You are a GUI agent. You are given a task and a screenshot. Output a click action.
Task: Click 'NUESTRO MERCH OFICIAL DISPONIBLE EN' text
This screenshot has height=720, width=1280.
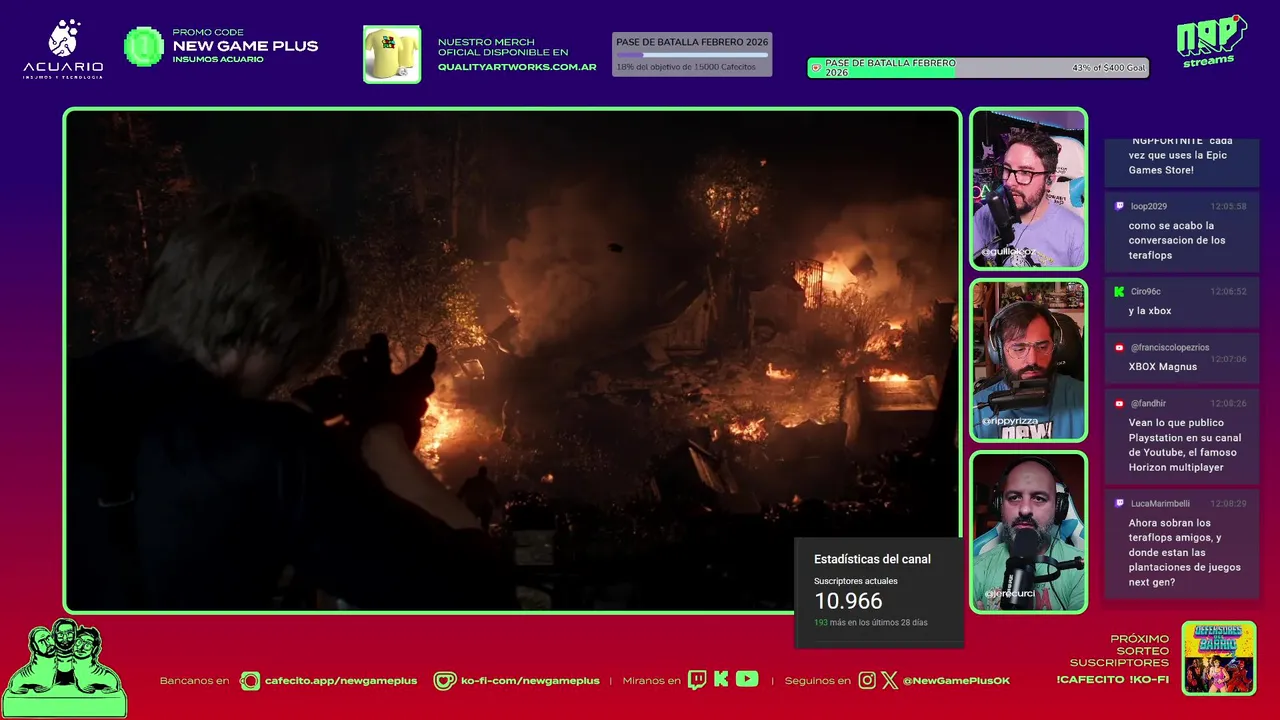[503, 47]
